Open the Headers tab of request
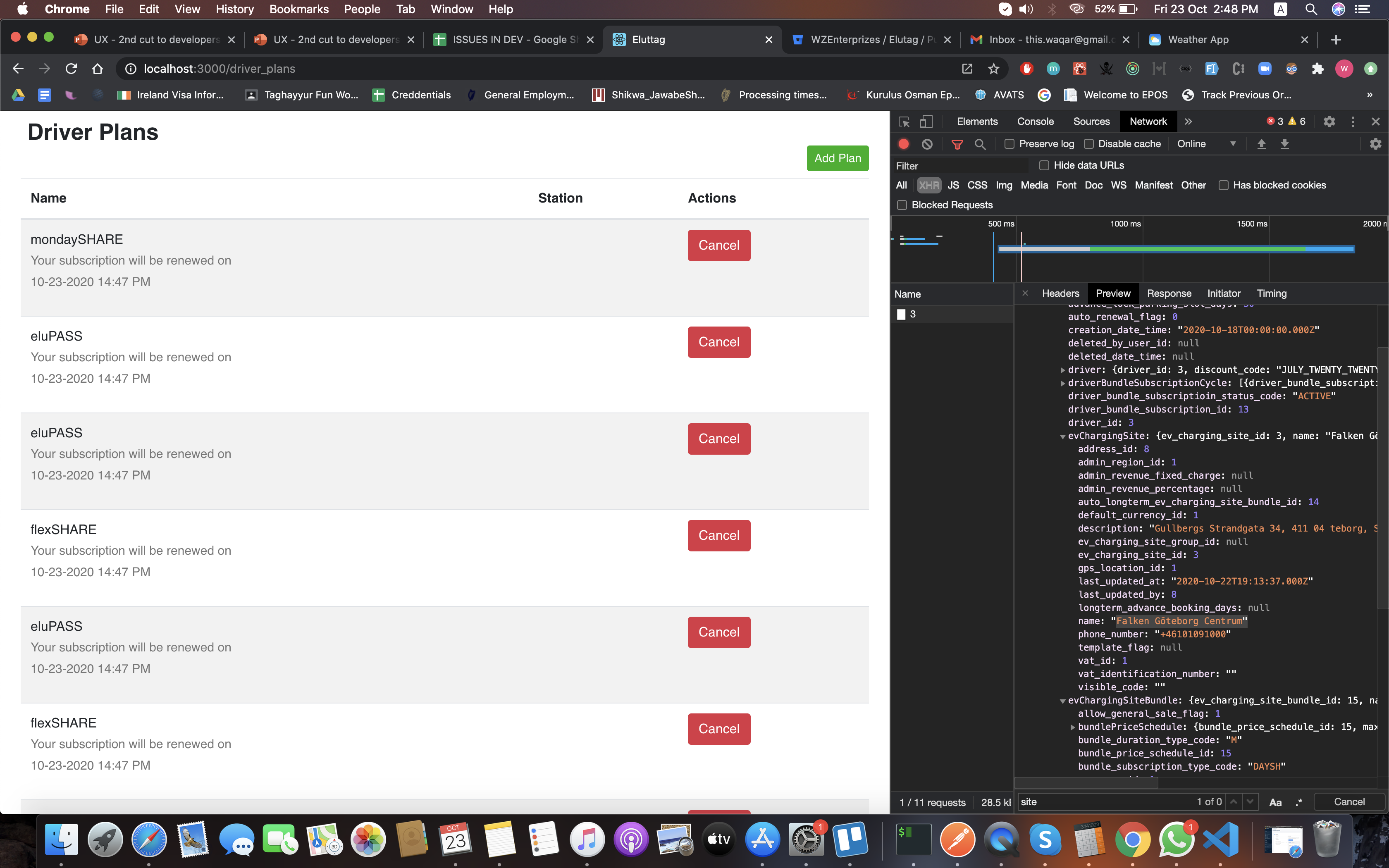 coord(1060,293)
